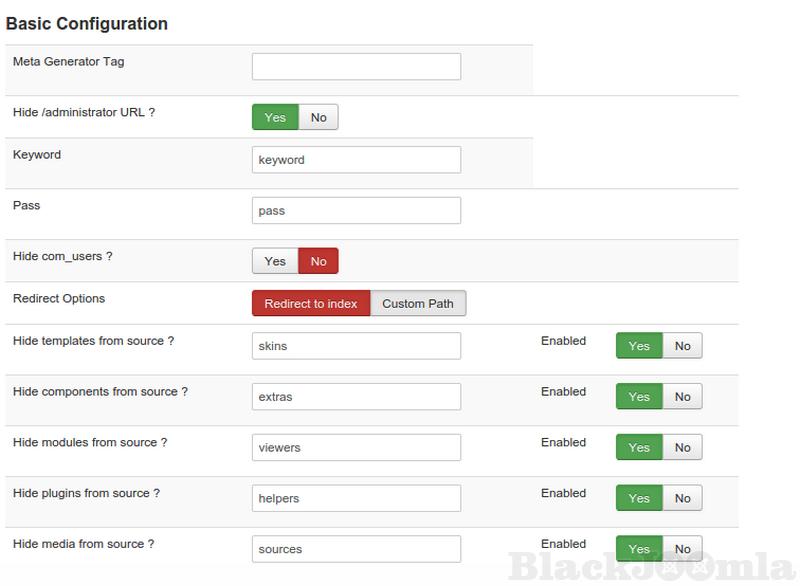
Task: Click into the Pass input field
Action: click(x=356, y=211)
